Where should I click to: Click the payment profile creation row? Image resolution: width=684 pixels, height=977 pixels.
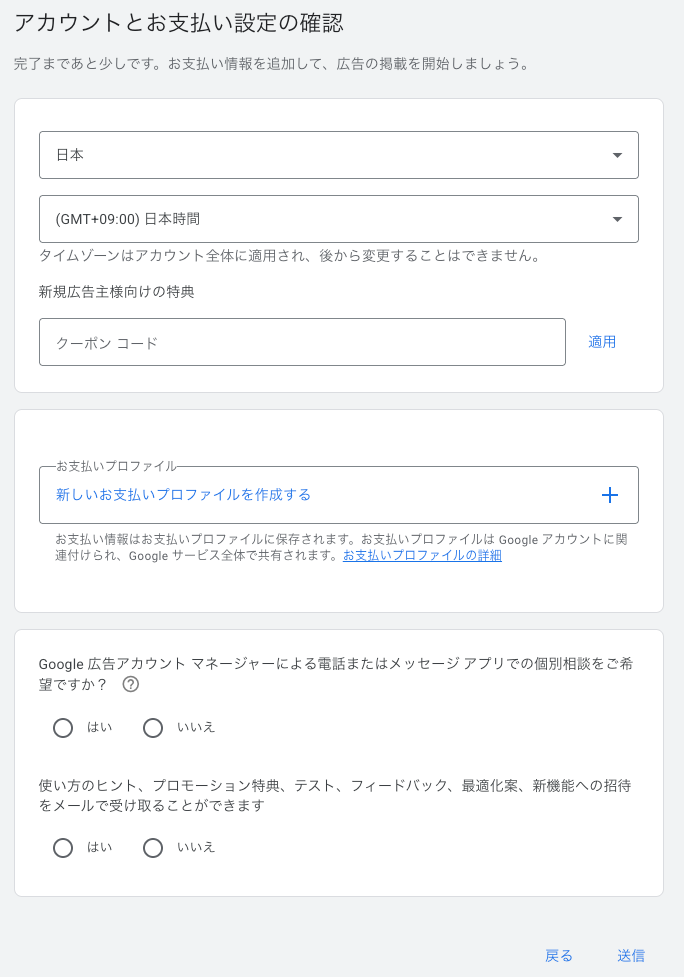pyautogui.click(x=338, y=495)
